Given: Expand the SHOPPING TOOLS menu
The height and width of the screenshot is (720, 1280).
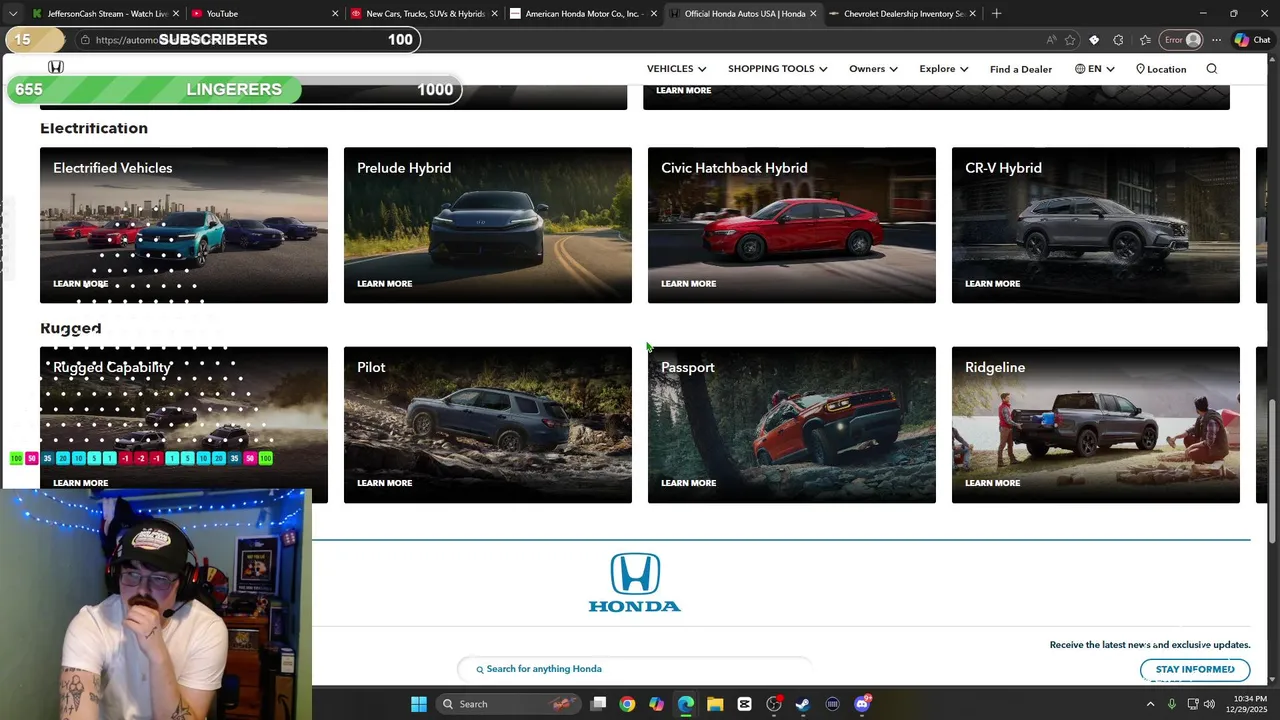Looking at the screenshot, I should click(x=777, y=69).
